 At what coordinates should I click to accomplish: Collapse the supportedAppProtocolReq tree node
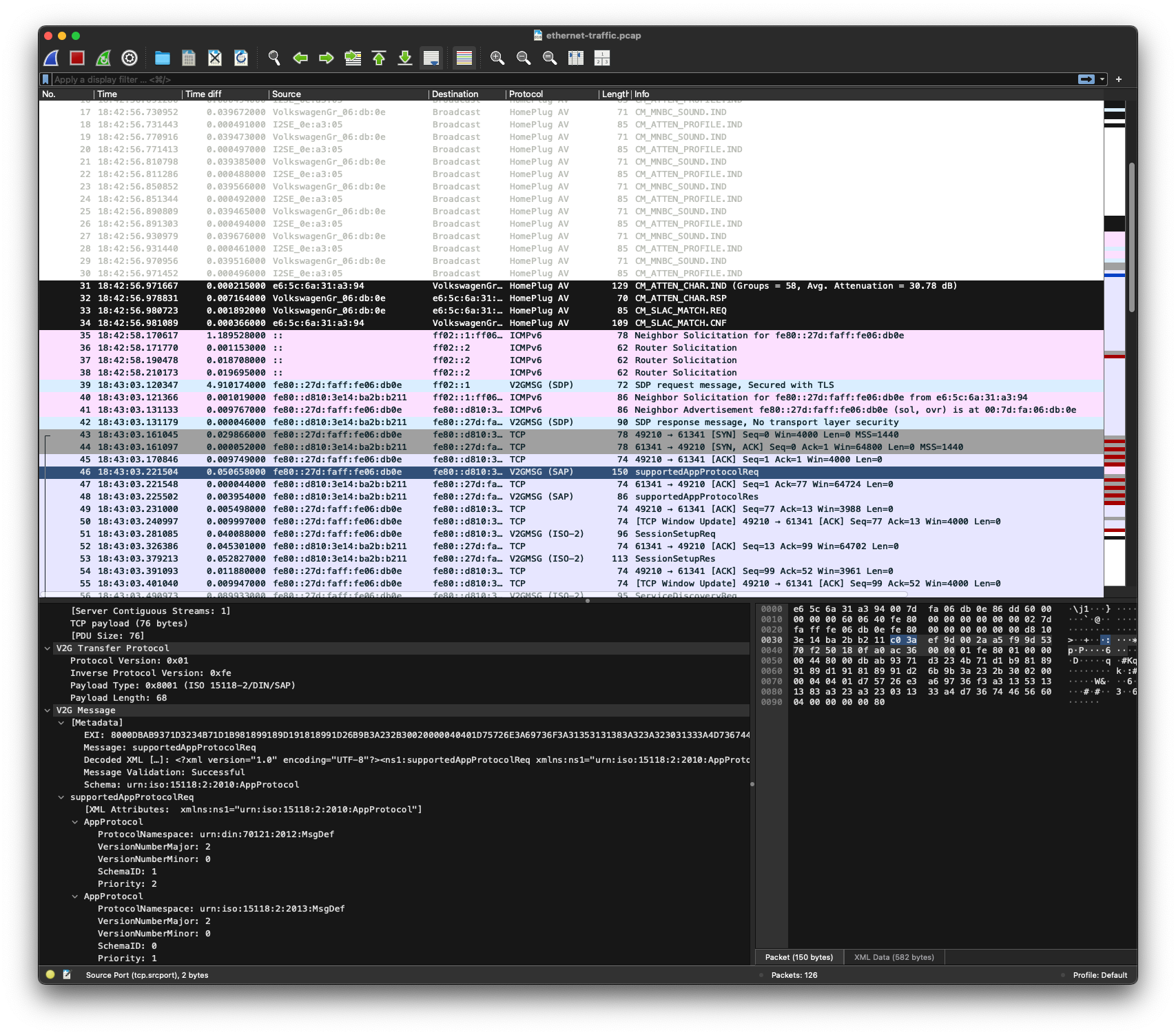point(61,797)
